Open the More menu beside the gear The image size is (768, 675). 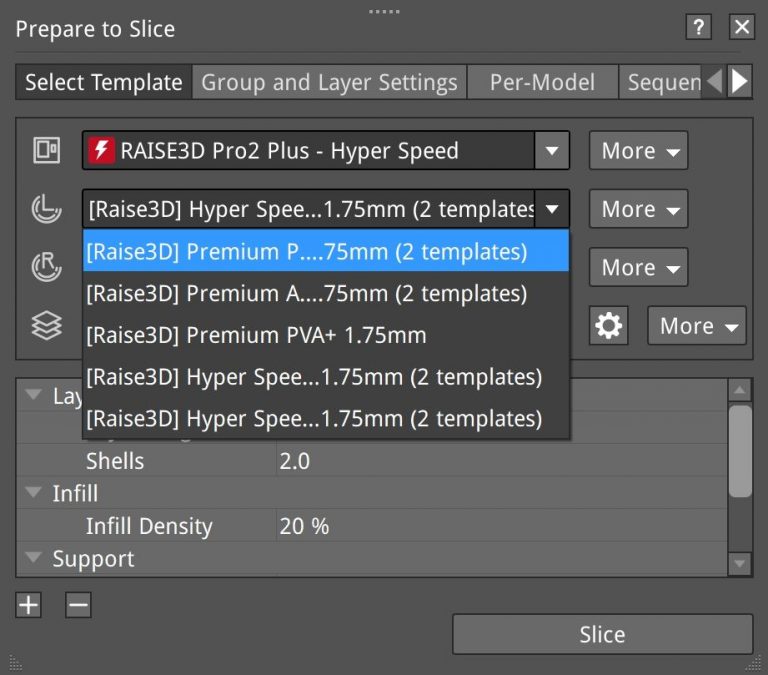(696, 326)
